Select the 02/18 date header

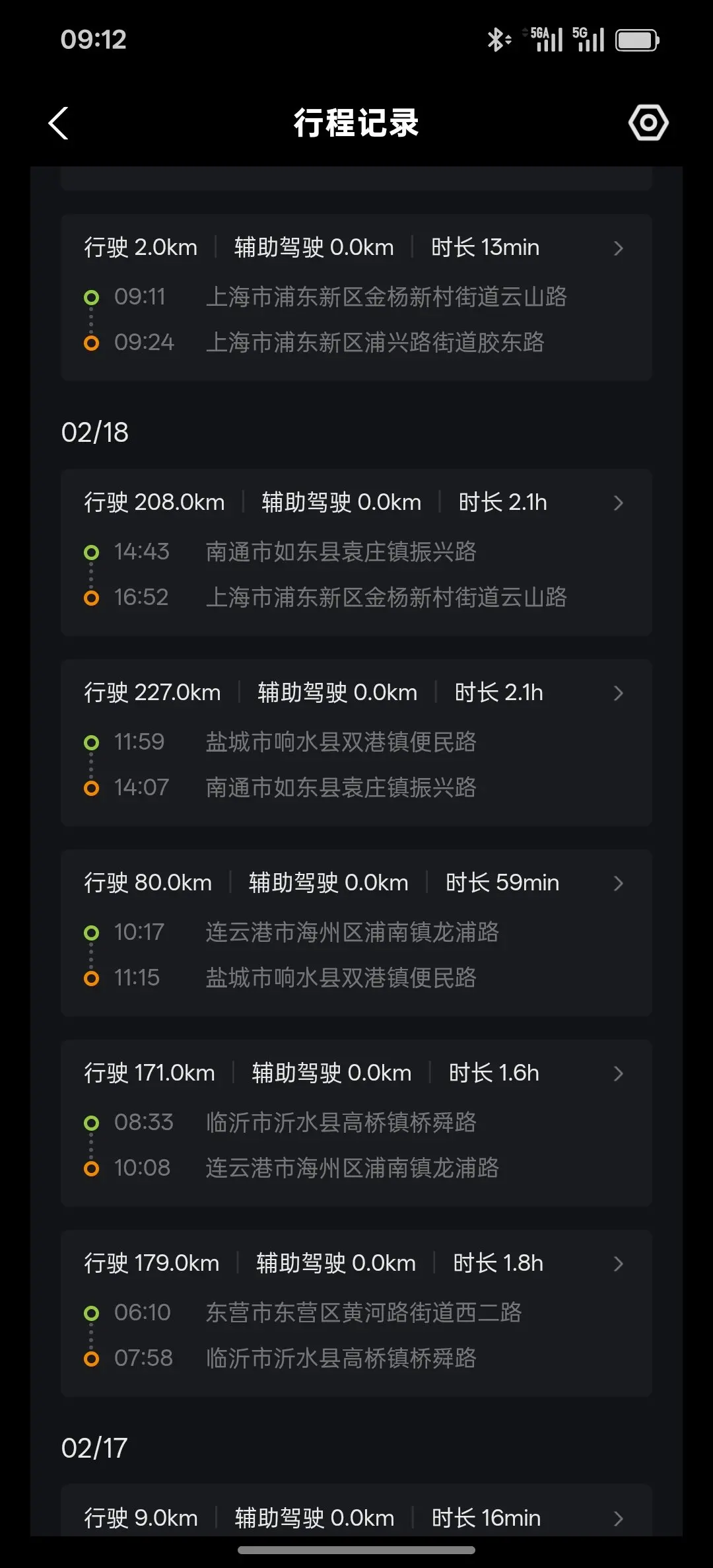pos(95,433)
